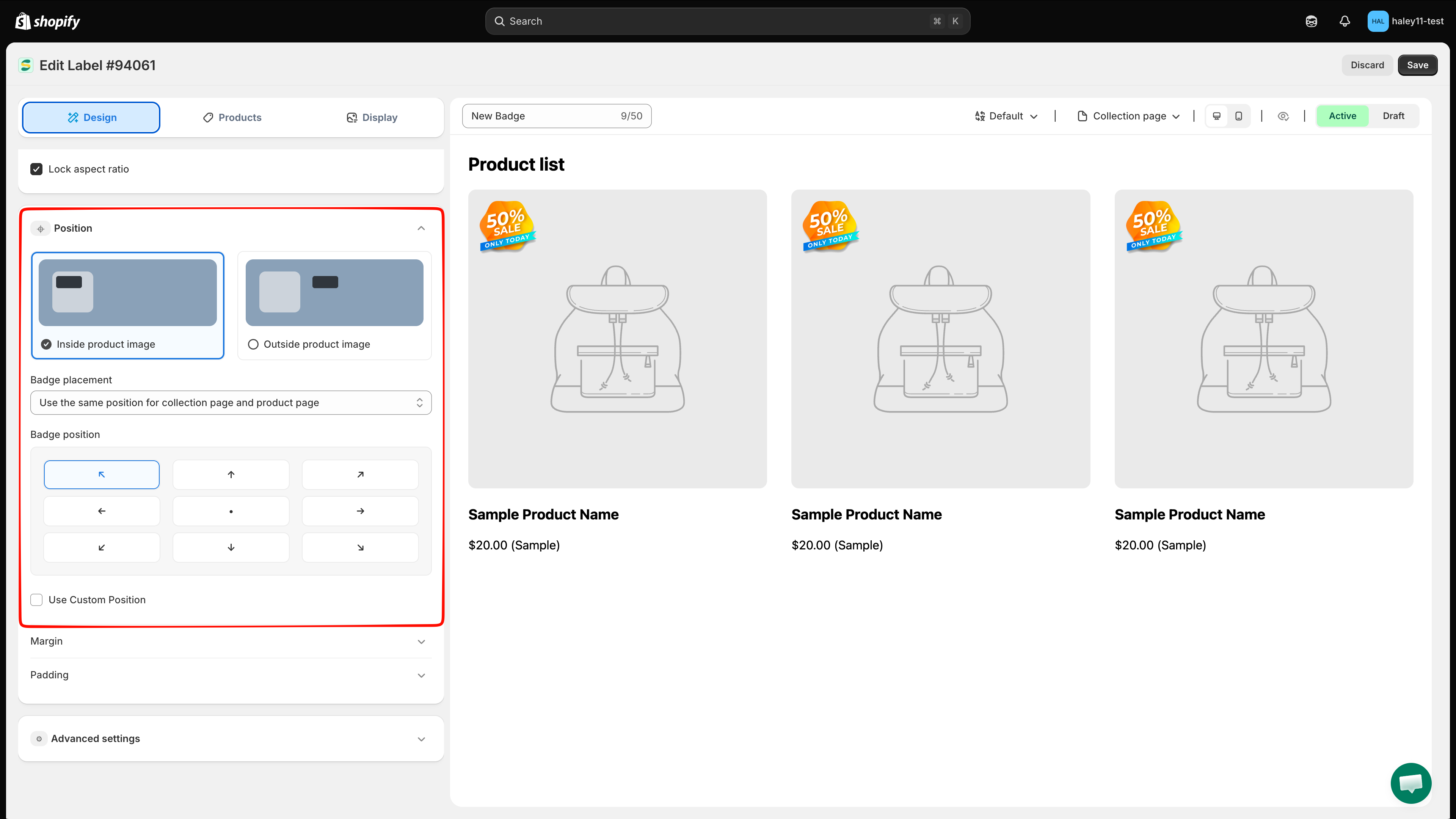Select Inside product image option
Image resolution: width=1456 pixels, height=819 pixels.
click(128, 305)
